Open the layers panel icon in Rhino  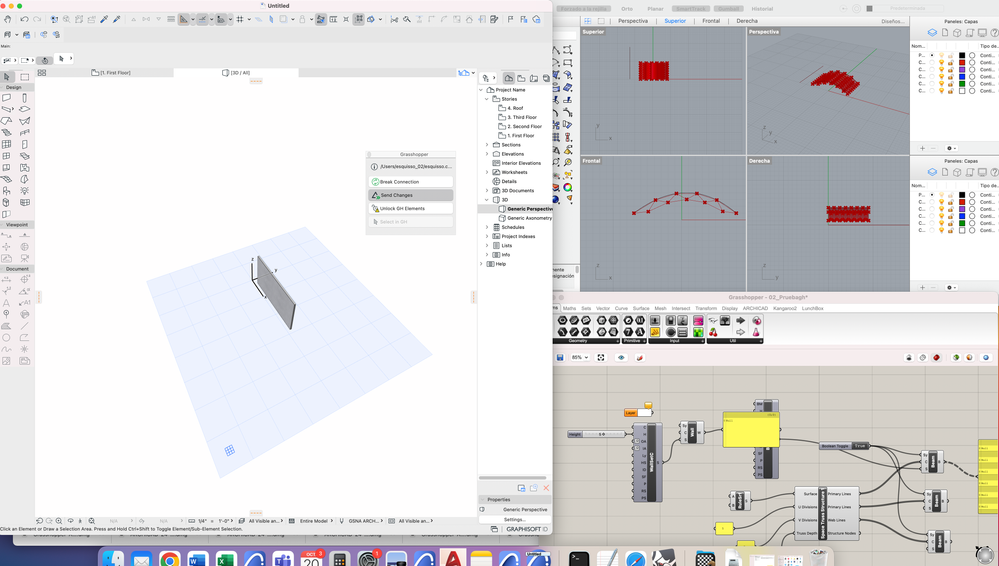coord(932,32)
